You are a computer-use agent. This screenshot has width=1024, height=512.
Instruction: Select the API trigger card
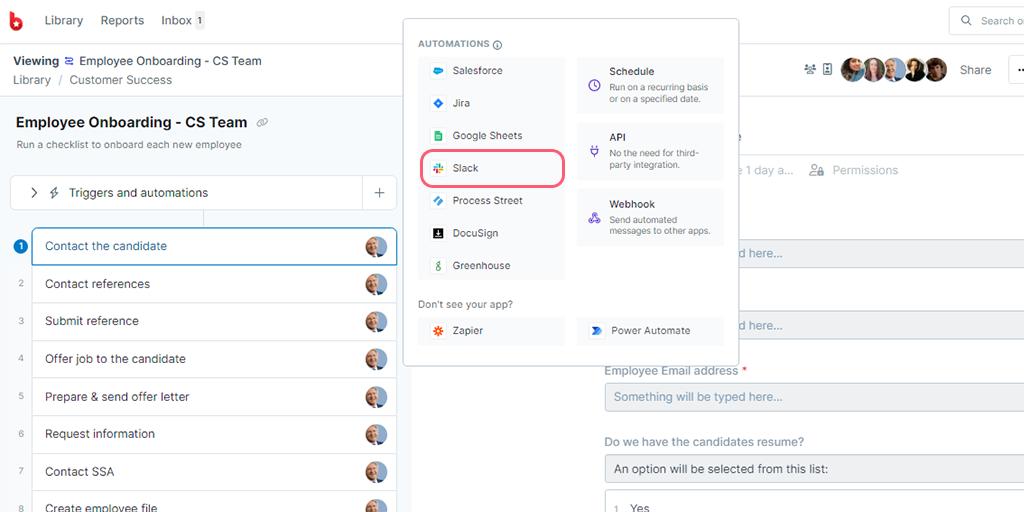pos(650,151)
